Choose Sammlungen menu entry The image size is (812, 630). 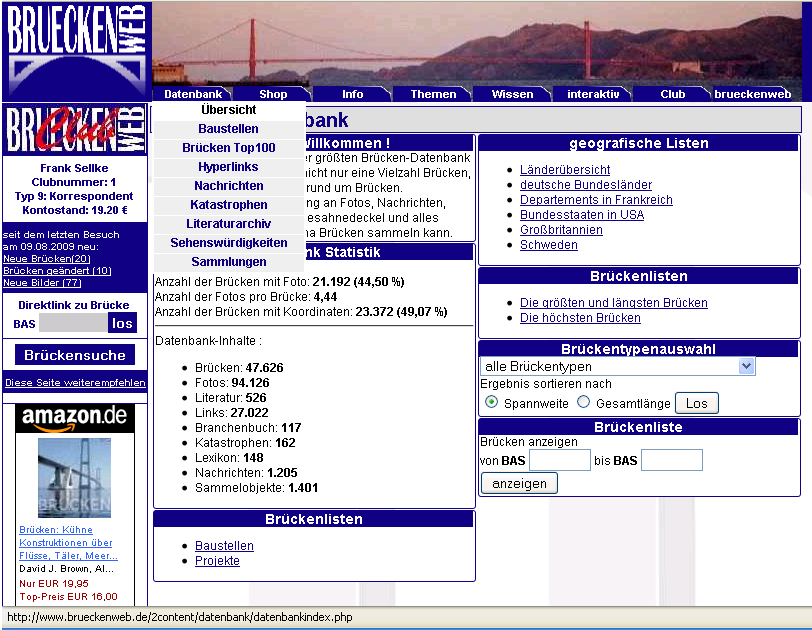tap(229, 262)
